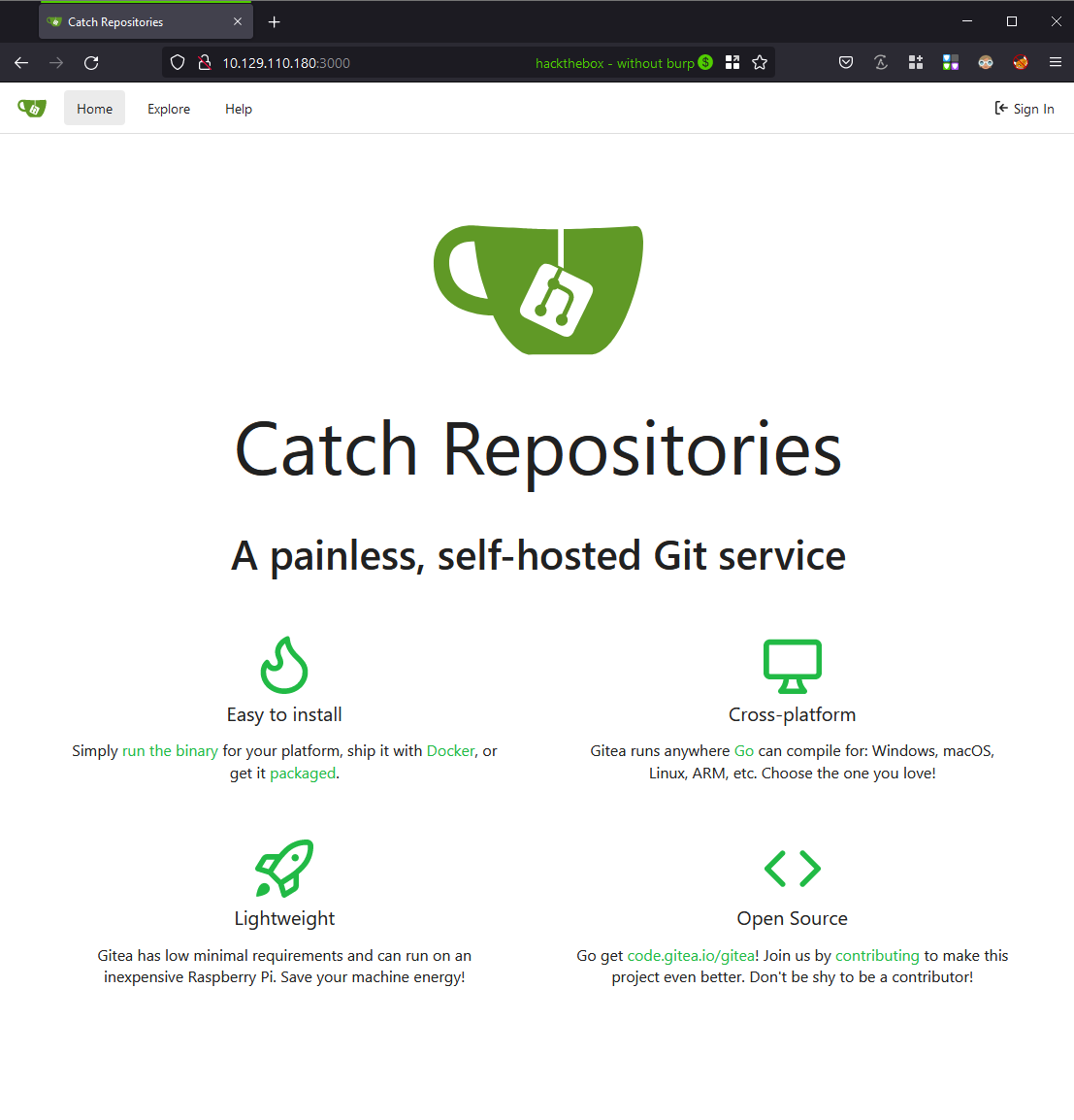Close the Catch Repositories tab
1074x1120 pixels.
point(238,21)
